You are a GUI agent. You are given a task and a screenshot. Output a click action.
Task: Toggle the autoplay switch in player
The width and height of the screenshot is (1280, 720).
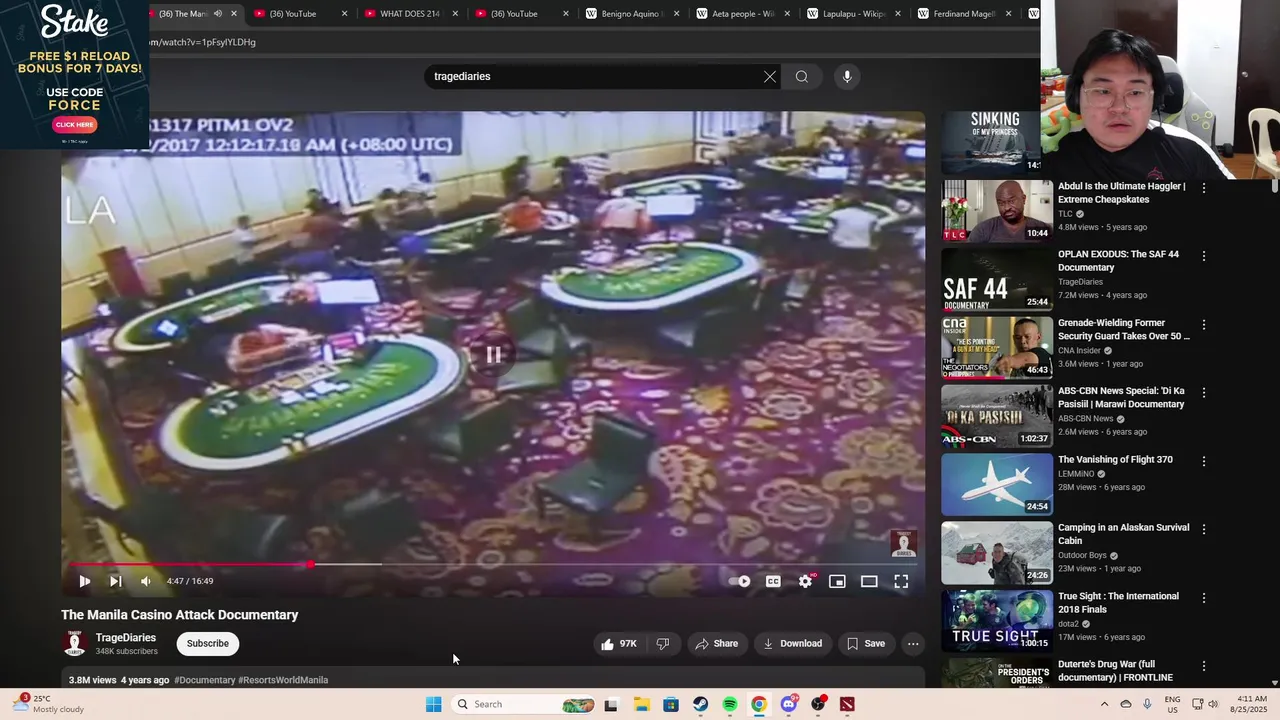pyautogui.click(x=739, y=581)
